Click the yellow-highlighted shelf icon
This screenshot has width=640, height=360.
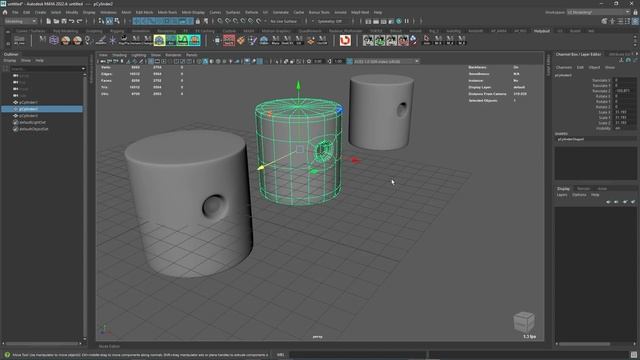[160, 40]
